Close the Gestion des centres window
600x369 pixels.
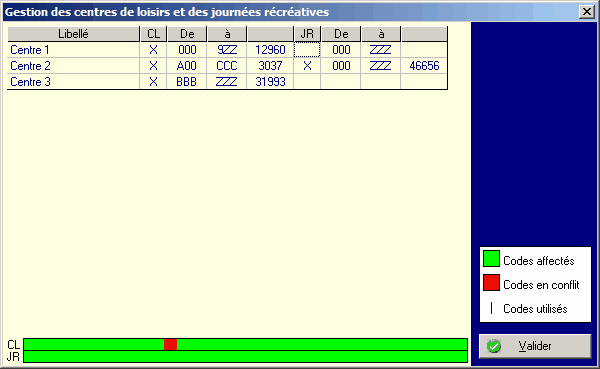click(x=587, y=12)
